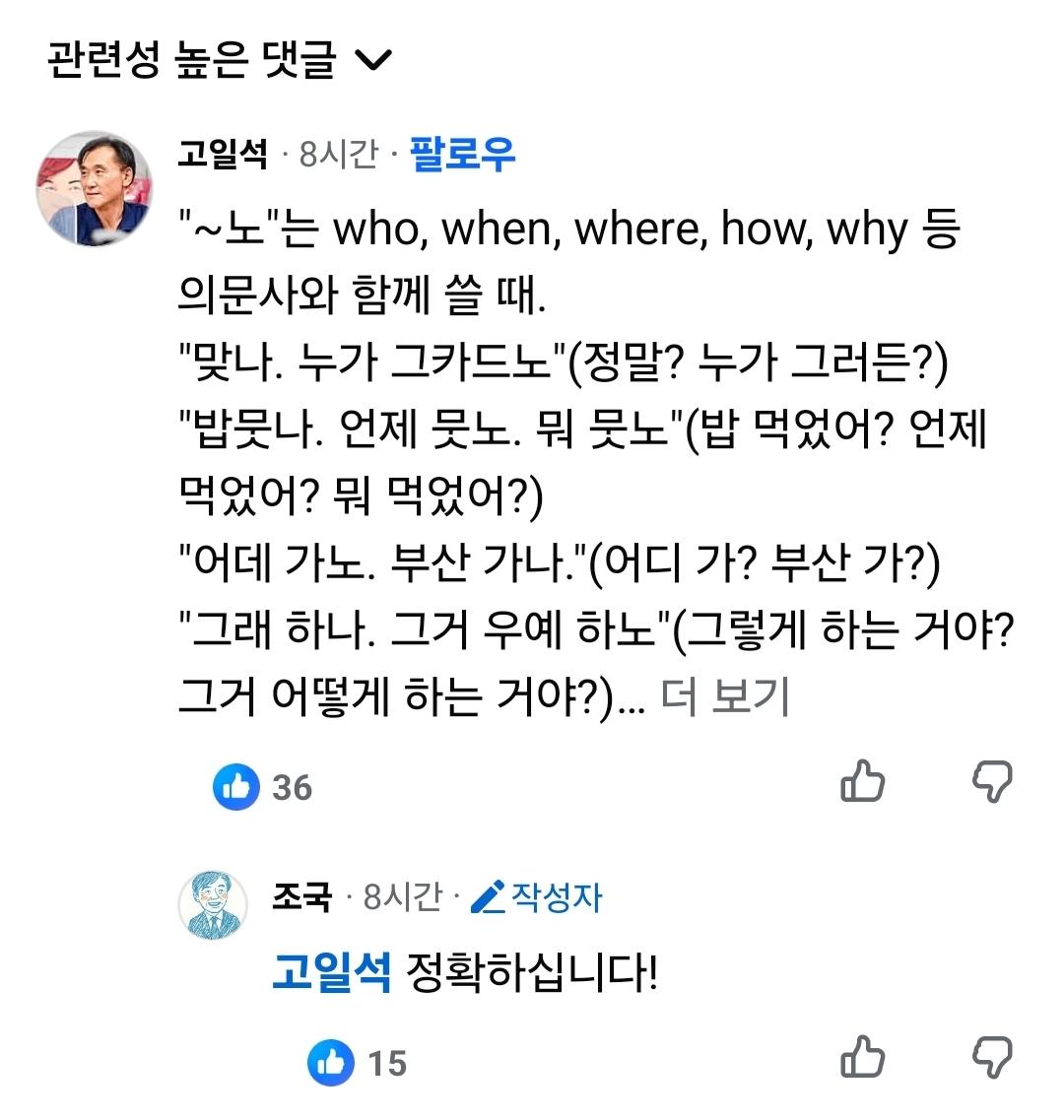This screenshot has height=1120, width=1064.
Task: Like 고일석's comment with thumbs up
Action: pos(862,781)
